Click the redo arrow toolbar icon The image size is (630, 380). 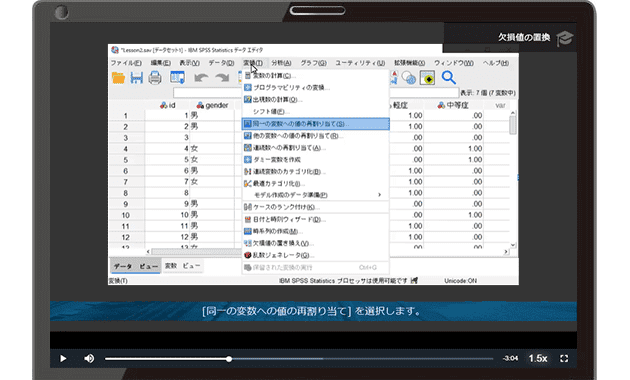[222, 78]
